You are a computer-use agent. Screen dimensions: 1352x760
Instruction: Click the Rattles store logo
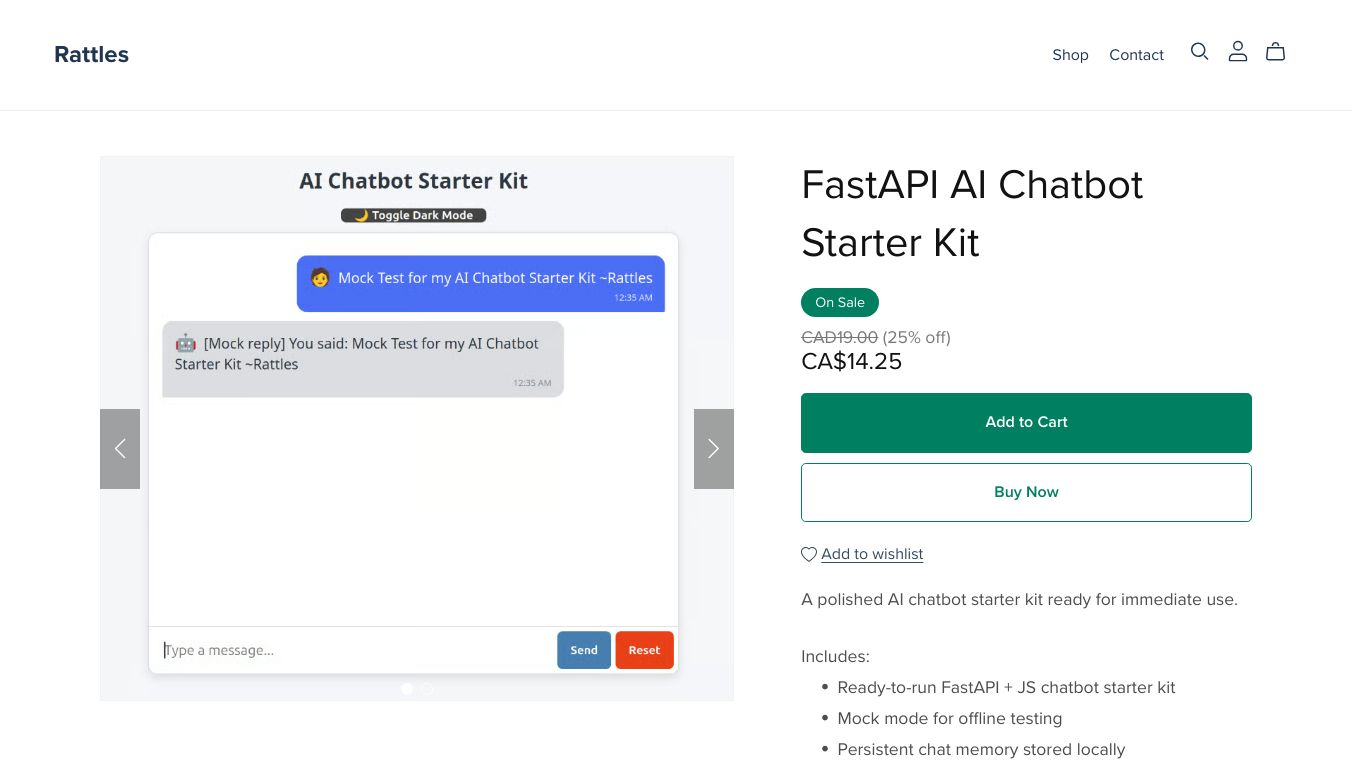91,55
